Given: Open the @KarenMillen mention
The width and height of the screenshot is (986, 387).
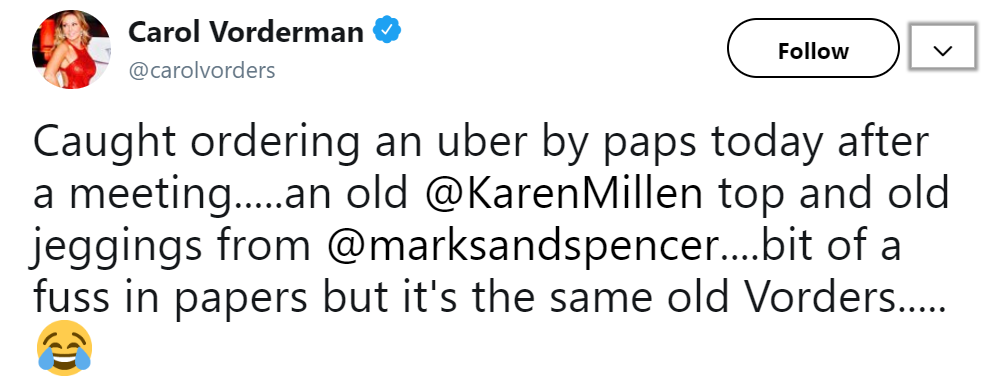Looking at the screenshot, I should point(564,194).
